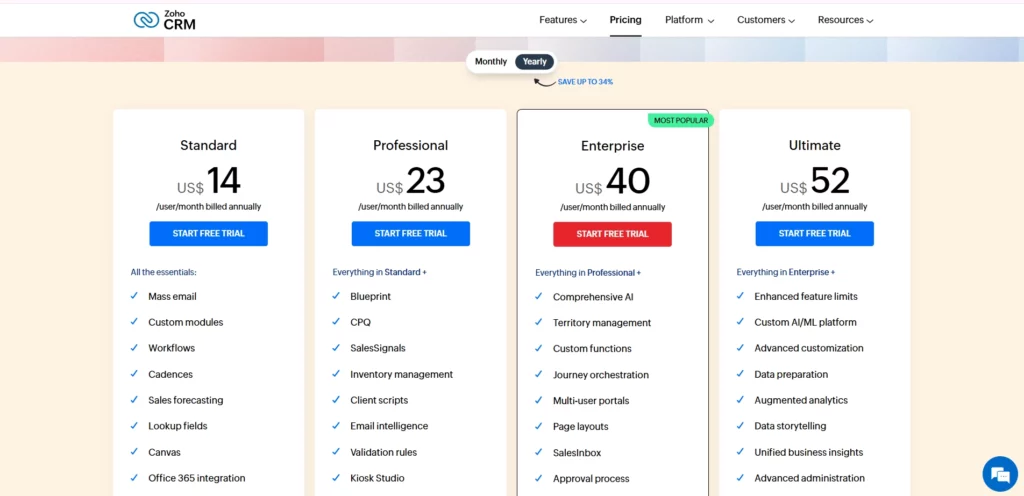Select the Data preparation feature

(791, 375)
